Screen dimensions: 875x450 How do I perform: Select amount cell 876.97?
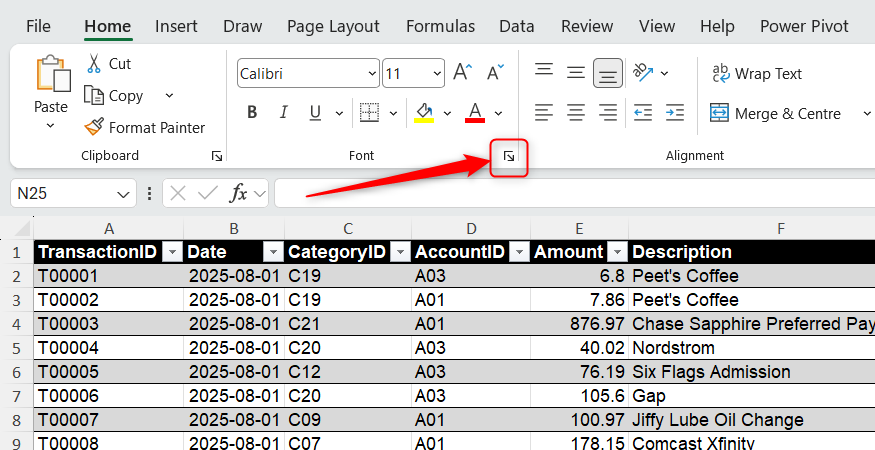tap(579, 324)
